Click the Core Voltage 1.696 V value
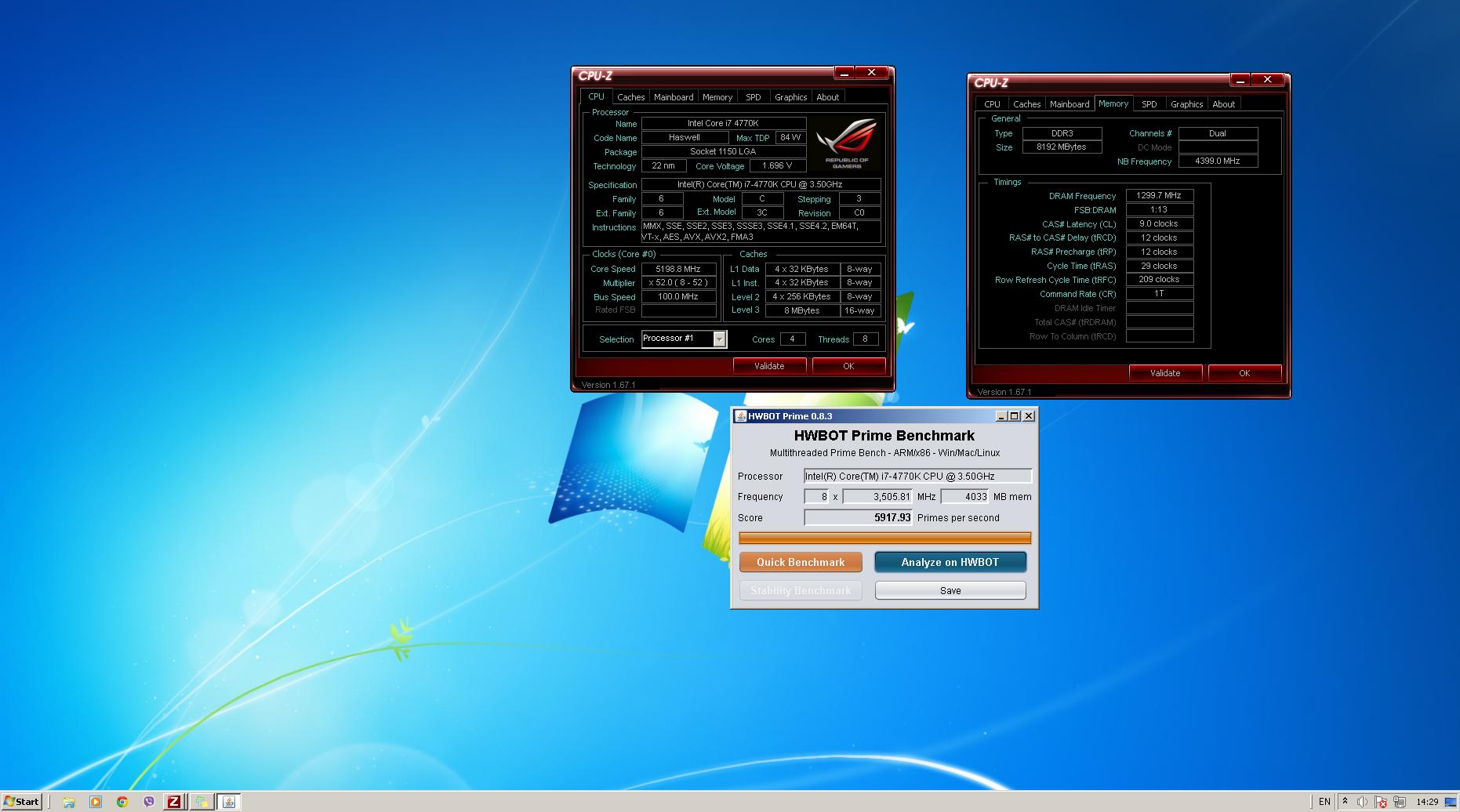1460x812 pixels. click(x=777, y=165)
